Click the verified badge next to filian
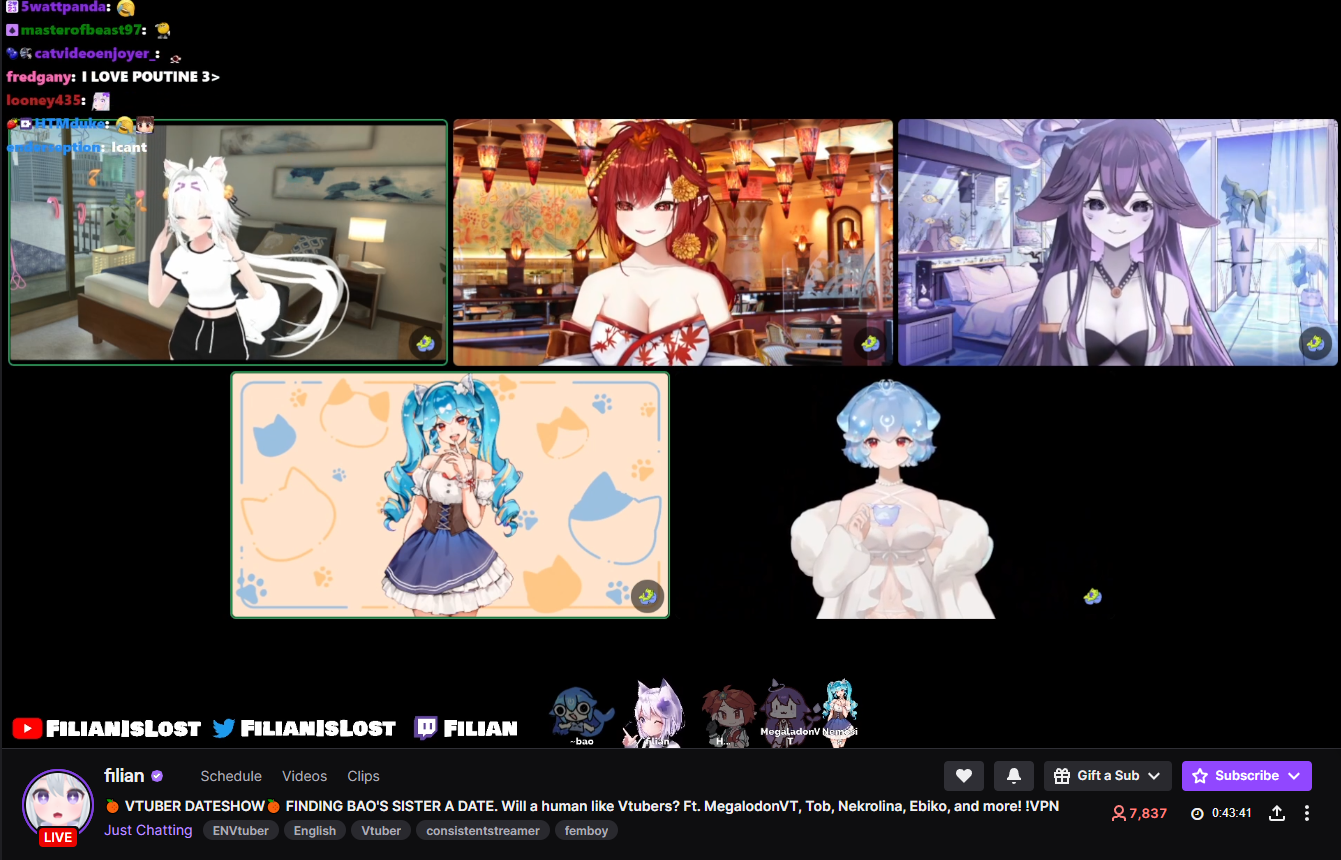The width and height of the screenshot is (1341, 860). 157,776
